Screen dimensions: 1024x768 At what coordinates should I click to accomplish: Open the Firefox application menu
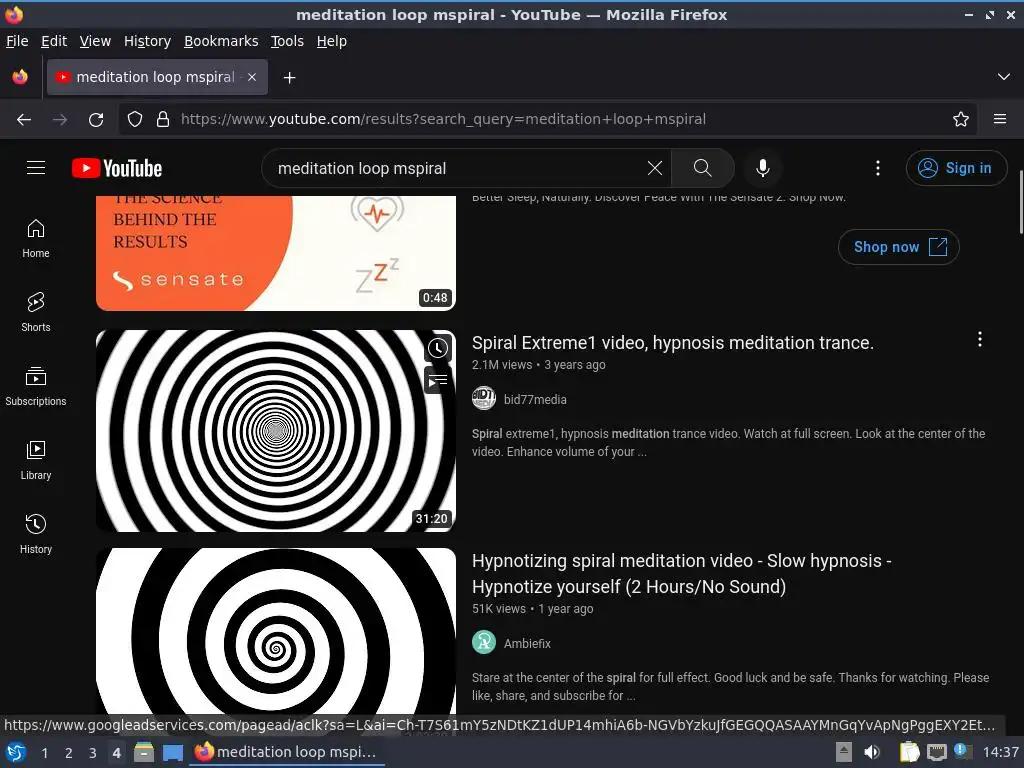coord(1000,119)
